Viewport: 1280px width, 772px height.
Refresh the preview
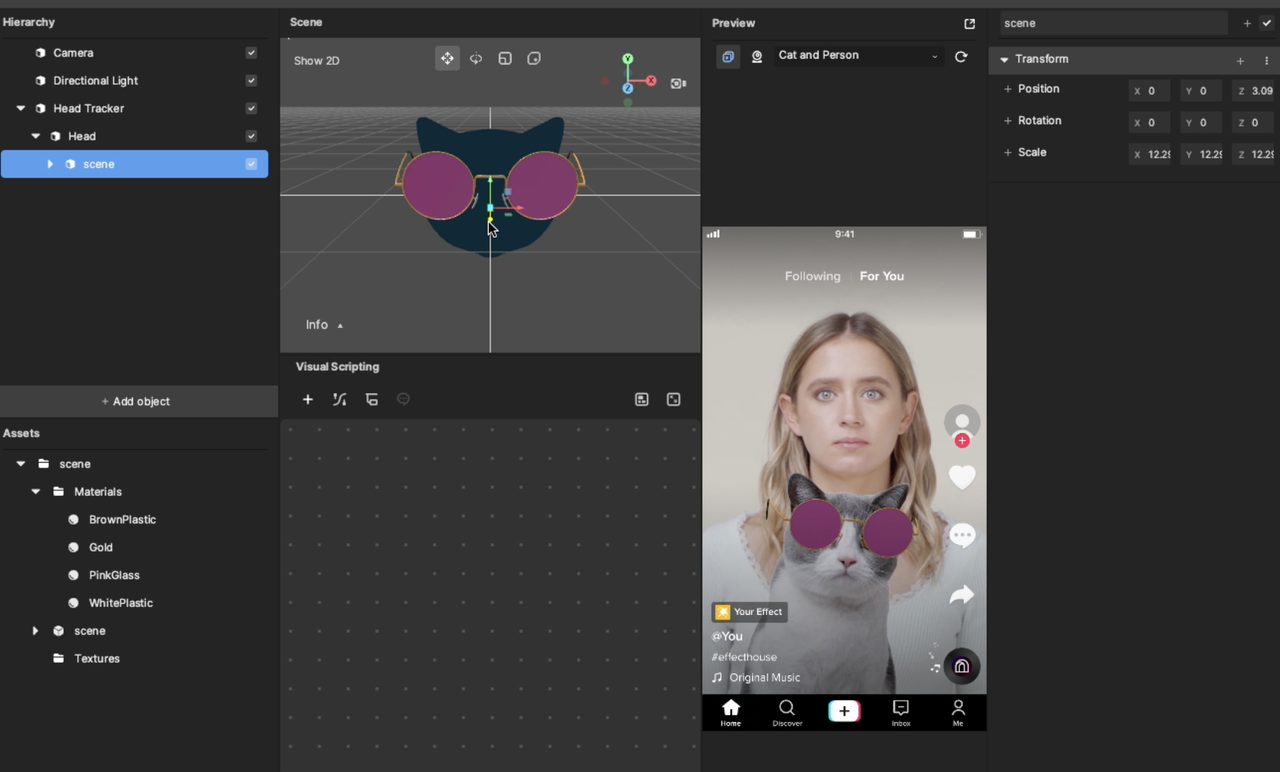(x=961, y=56)
